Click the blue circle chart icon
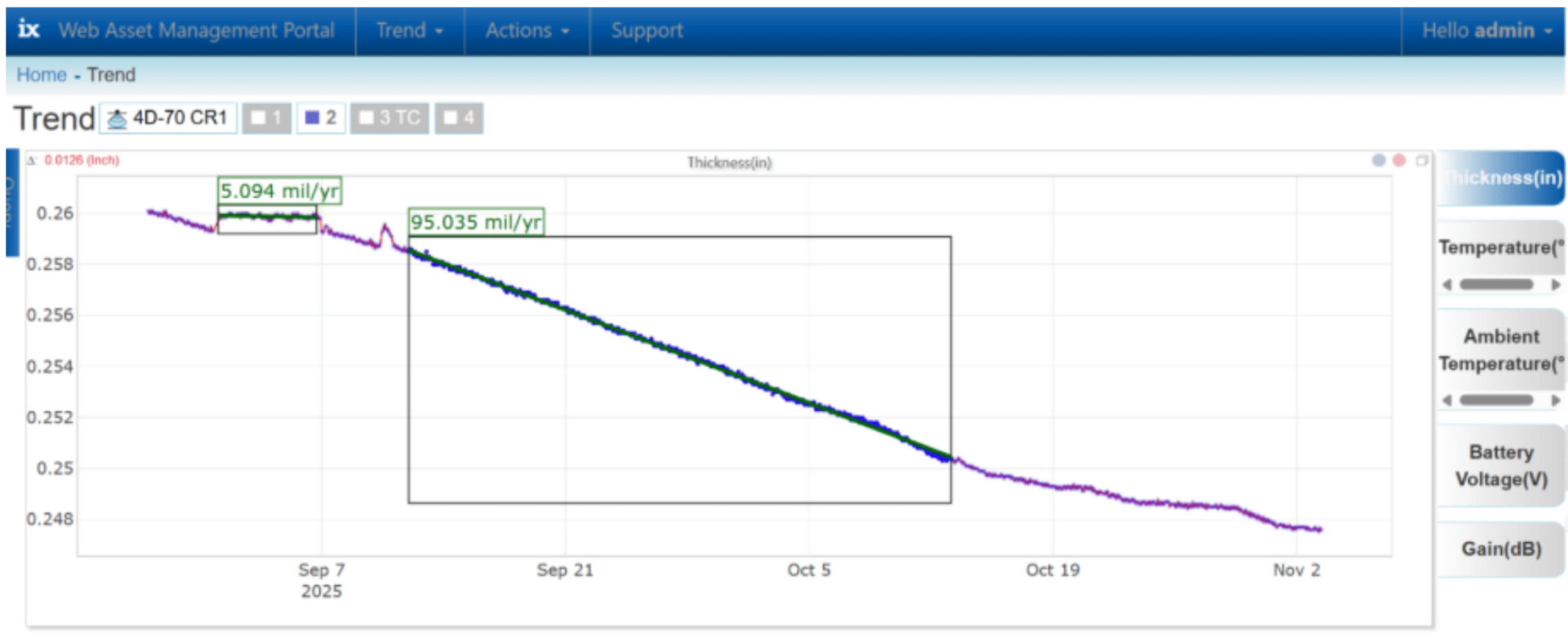The width and height of the screenshot is (1568, 641). coord(1379,161)
